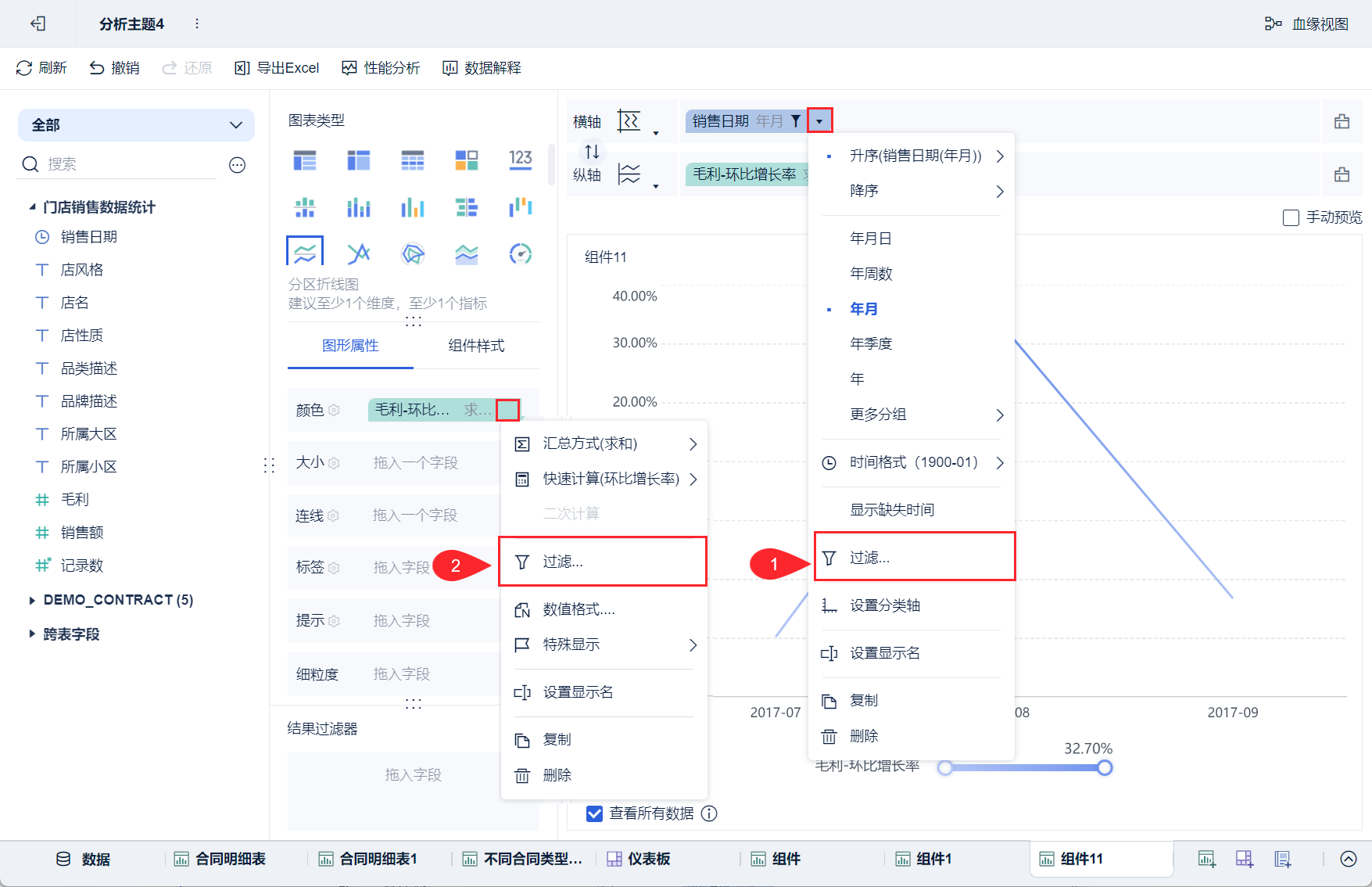1372x887 pixels.
Task: Expand the 跨表字段 tree node
Action: 32,634
